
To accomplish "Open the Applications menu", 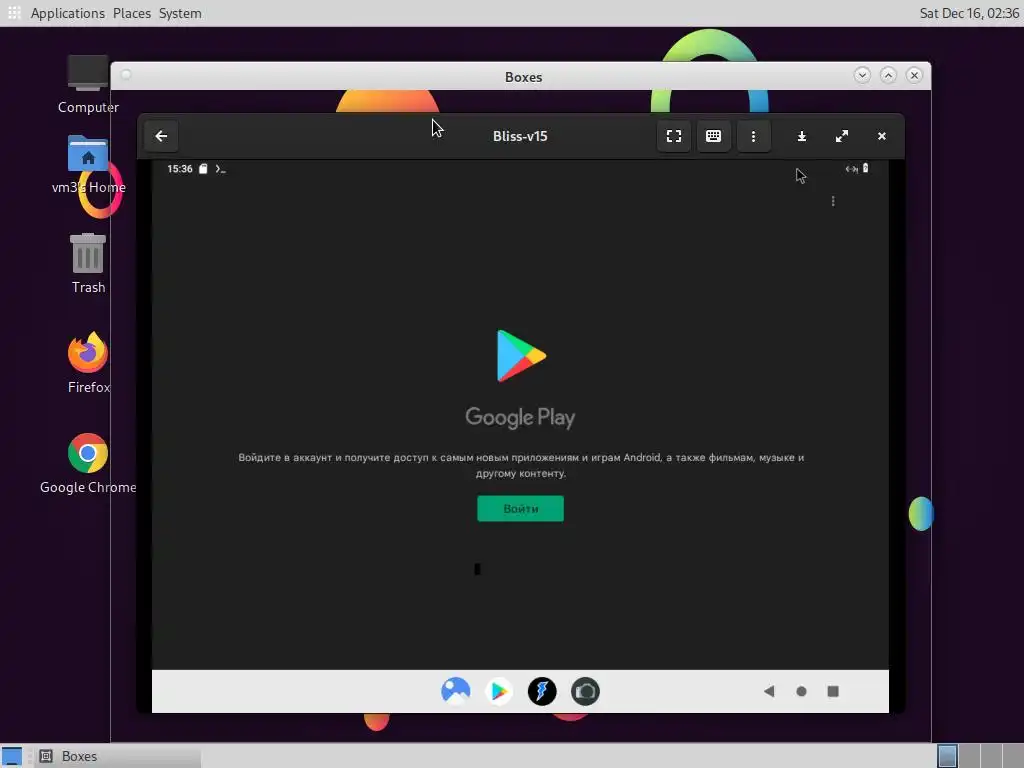I will pyautogui.click(x=67, y=13).
